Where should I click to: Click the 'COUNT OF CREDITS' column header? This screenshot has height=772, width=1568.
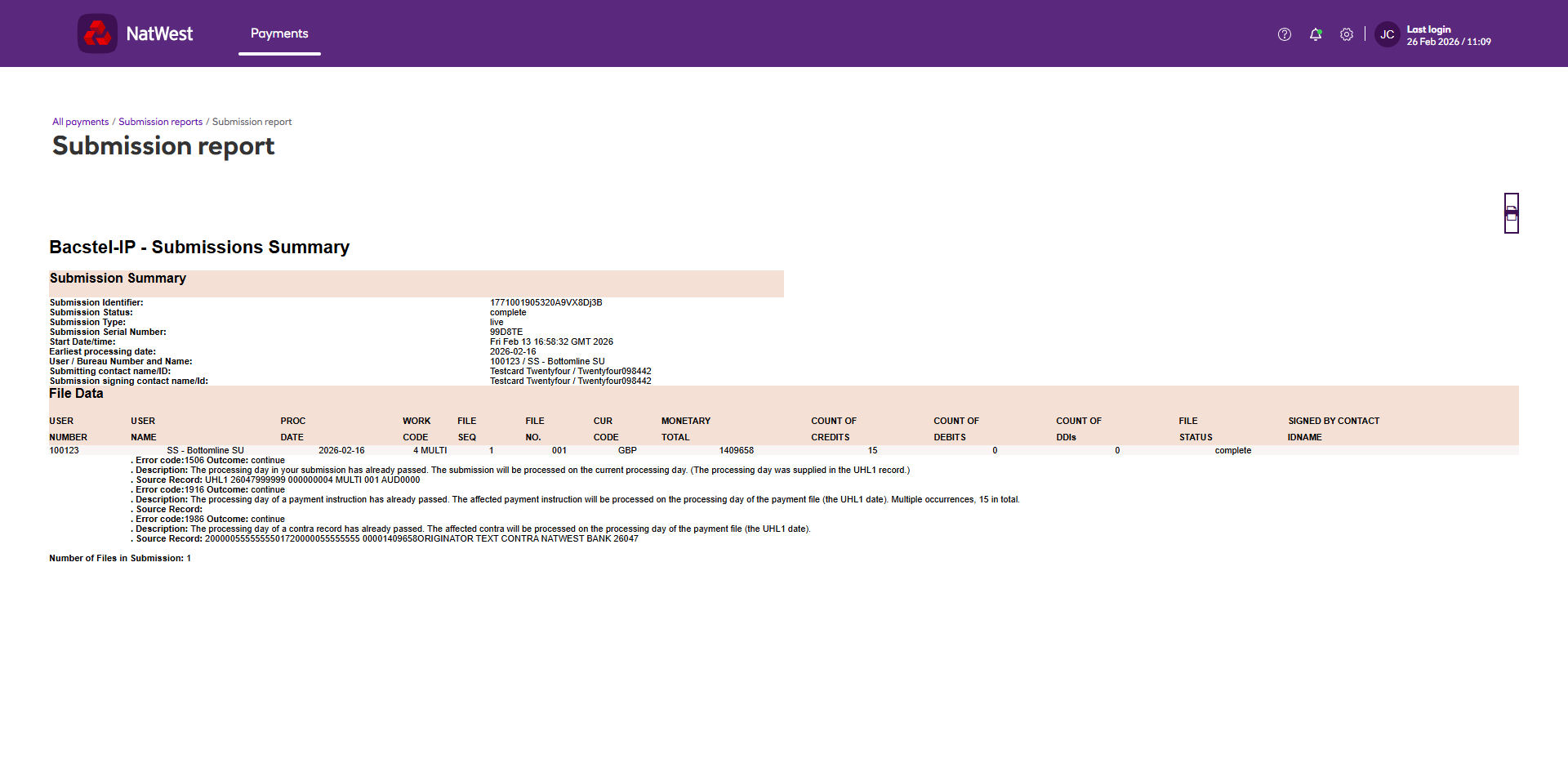pos(834,429)
